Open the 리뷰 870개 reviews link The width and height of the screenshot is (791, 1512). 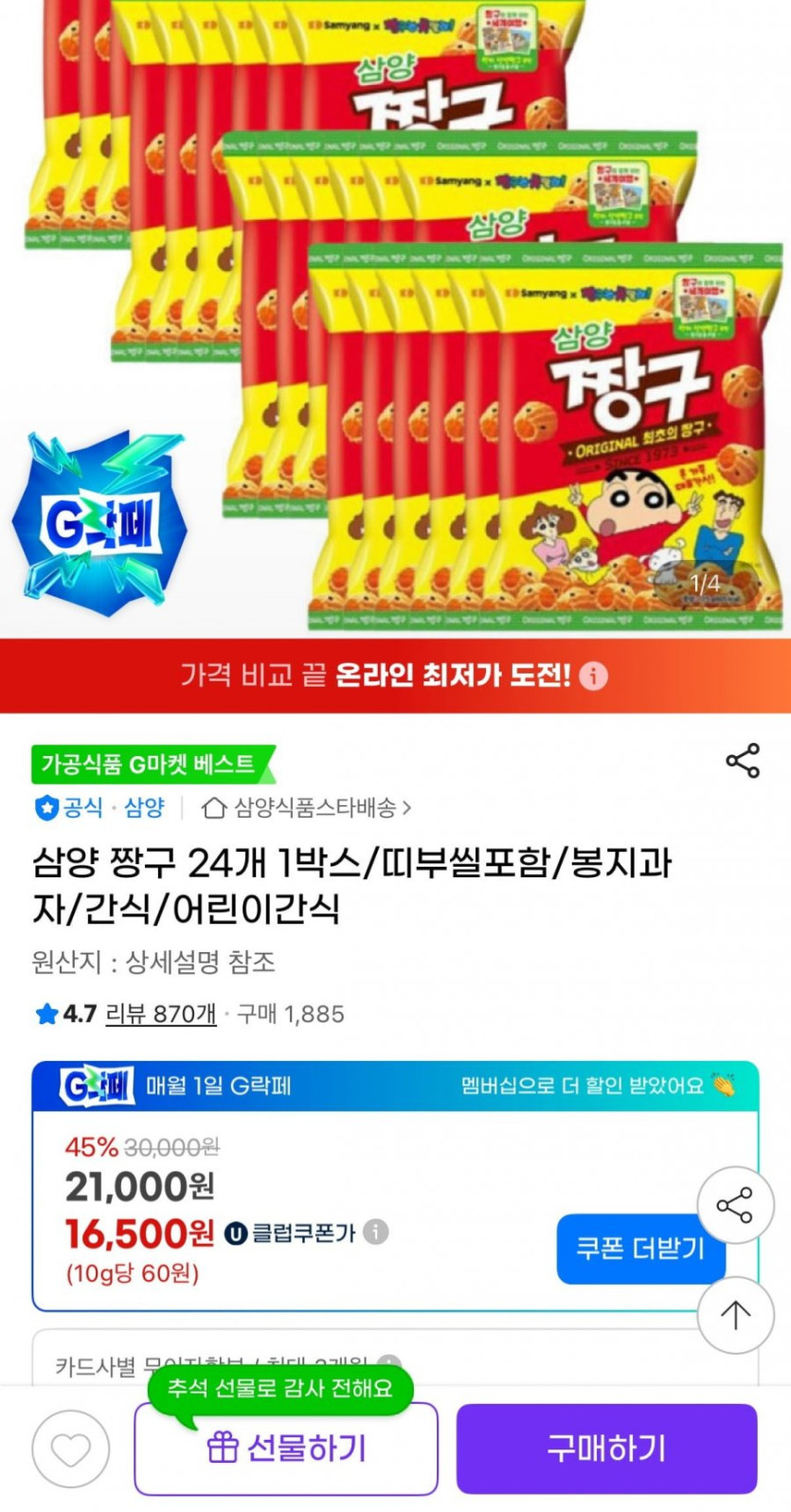click(161, 1014)
